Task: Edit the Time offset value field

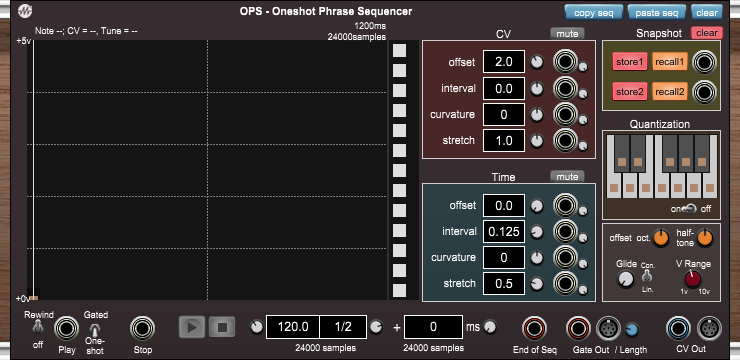Action: click(504, 206)
